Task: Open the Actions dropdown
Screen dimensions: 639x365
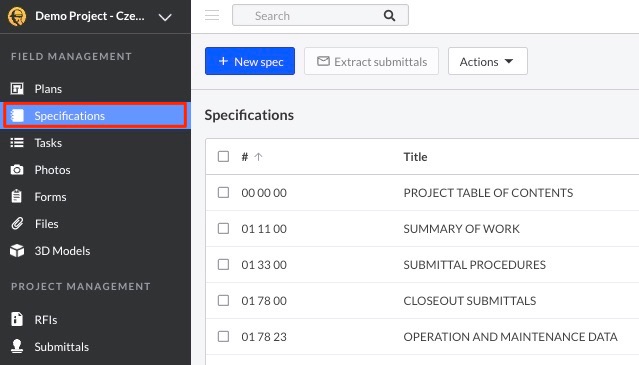Action: pyautogui.click(x=487, y=61)
